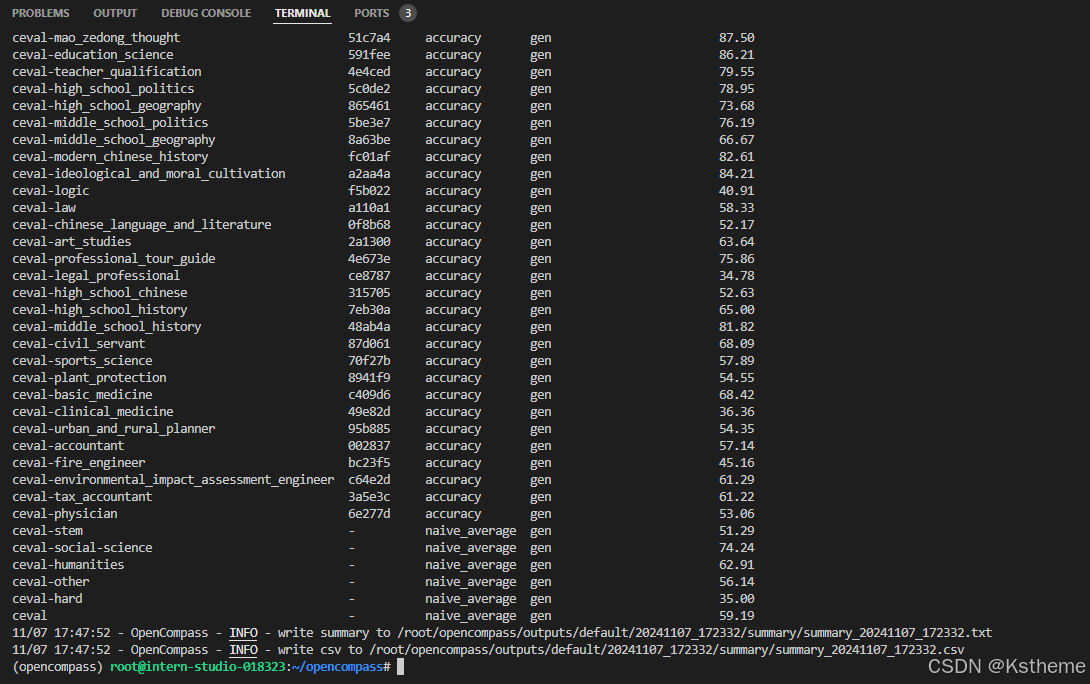Click ceval-fire_engineer entry
The height and width of the screenshot is (684, 1090).
(x=79, y=462)
